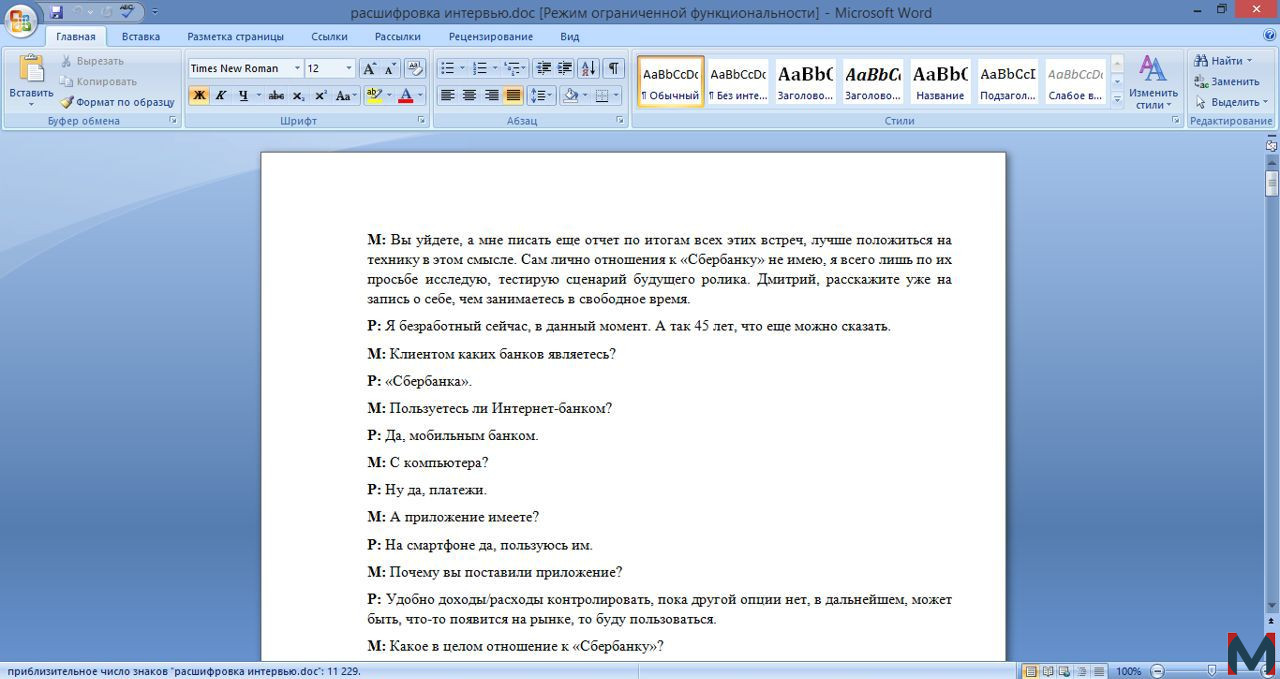Click the character count in status bar

tap(182, 671)
